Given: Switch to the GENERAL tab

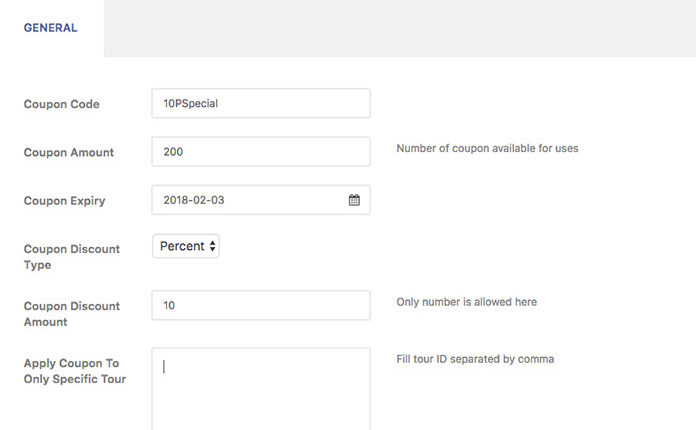Looking at the screenshot, I should 50,28.
